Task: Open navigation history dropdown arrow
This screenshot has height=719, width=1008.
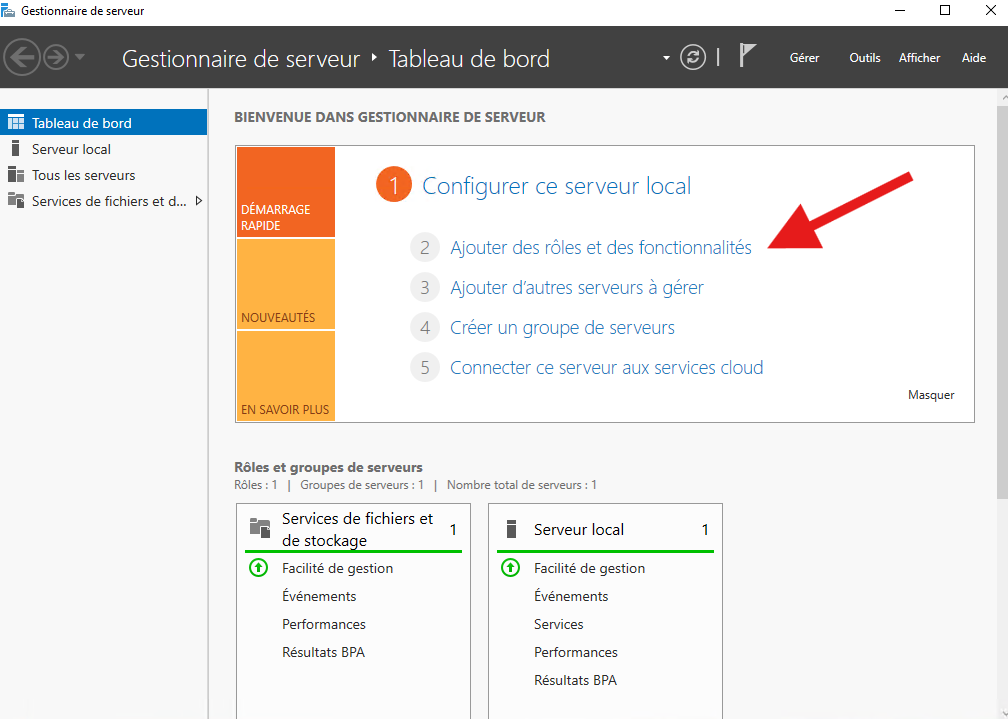Action: 80,58
